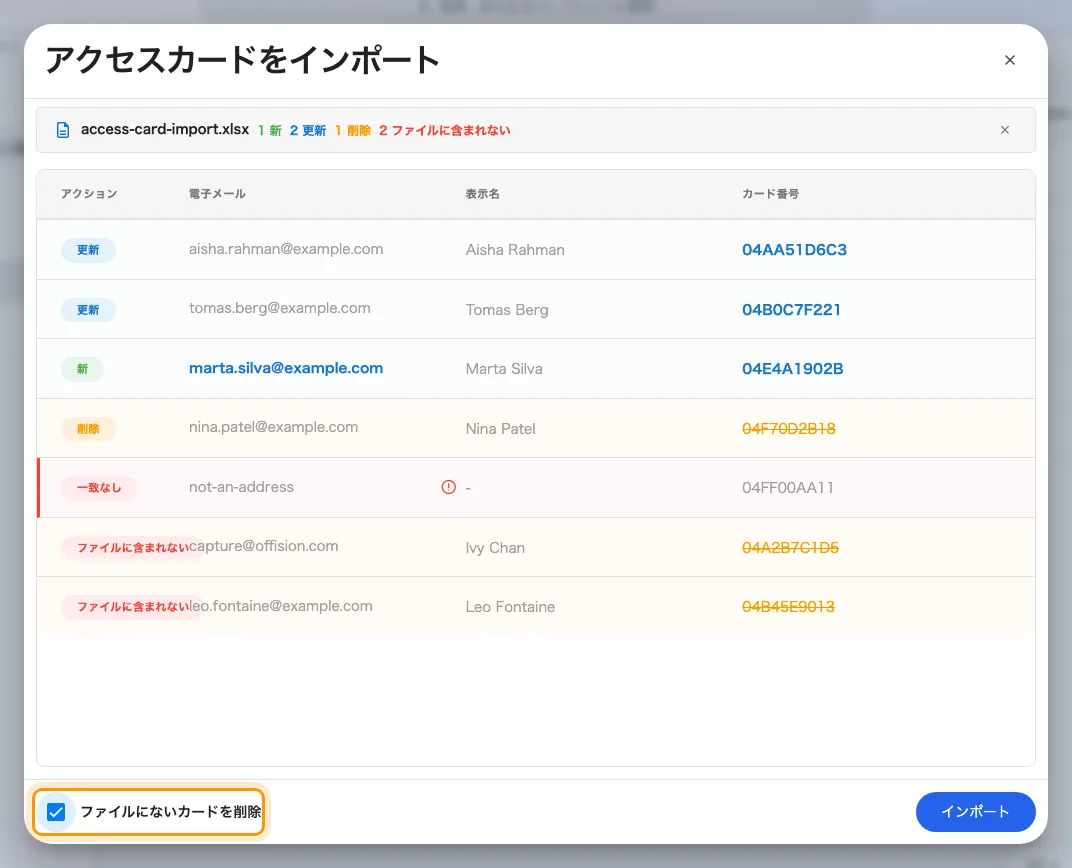Viewport: 1072px width, 868px height.
Task: Click card number 04E4A1902B
Action: (x=792, y=369)
